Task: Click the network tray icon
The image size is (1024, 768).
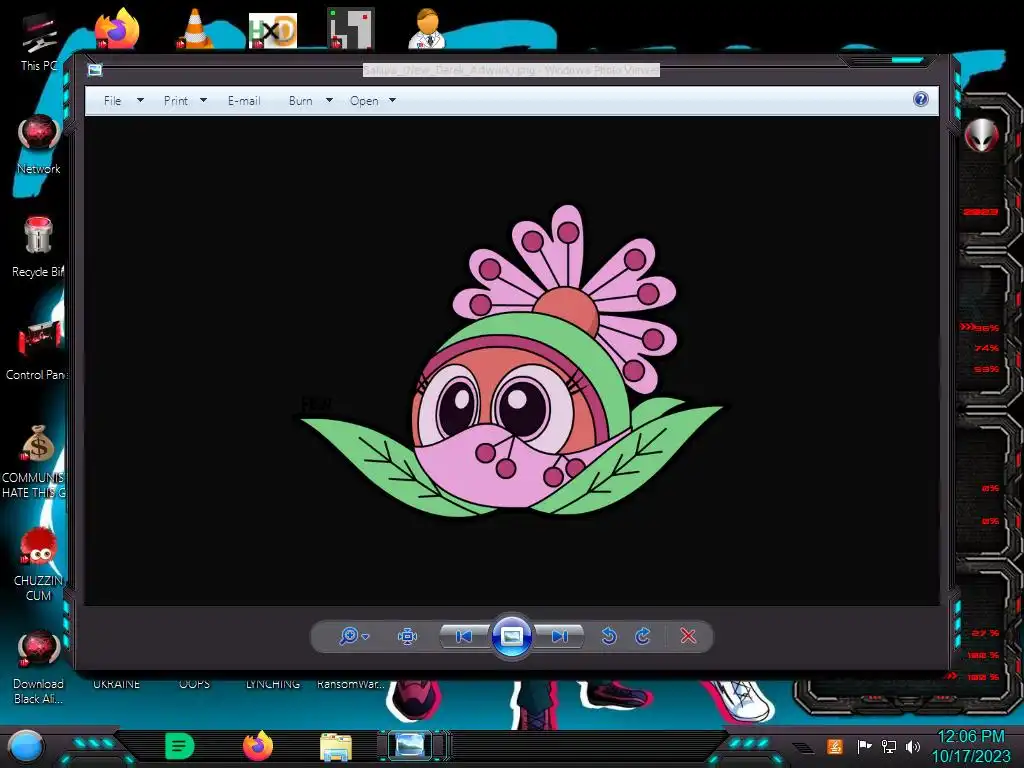Action: click(x=889, y=746)
